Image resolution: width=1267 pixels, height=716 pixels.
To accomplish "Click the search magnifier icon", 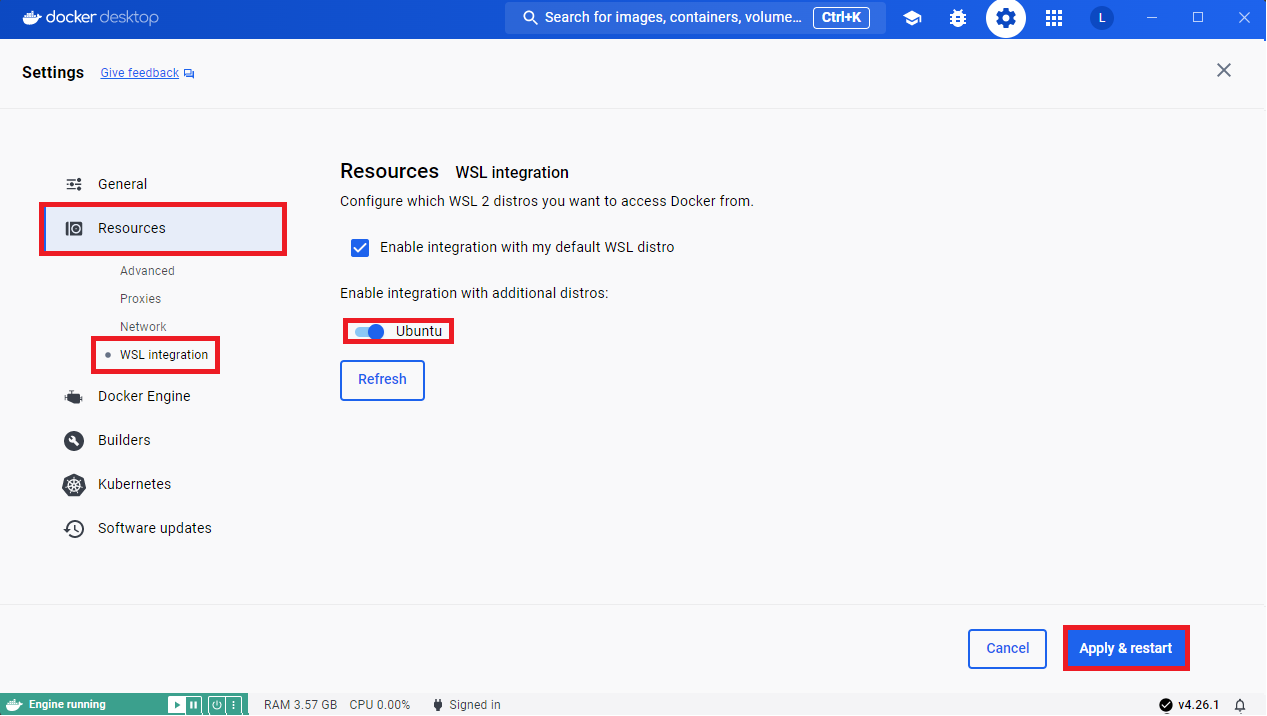I will click(x=528, y=18).
